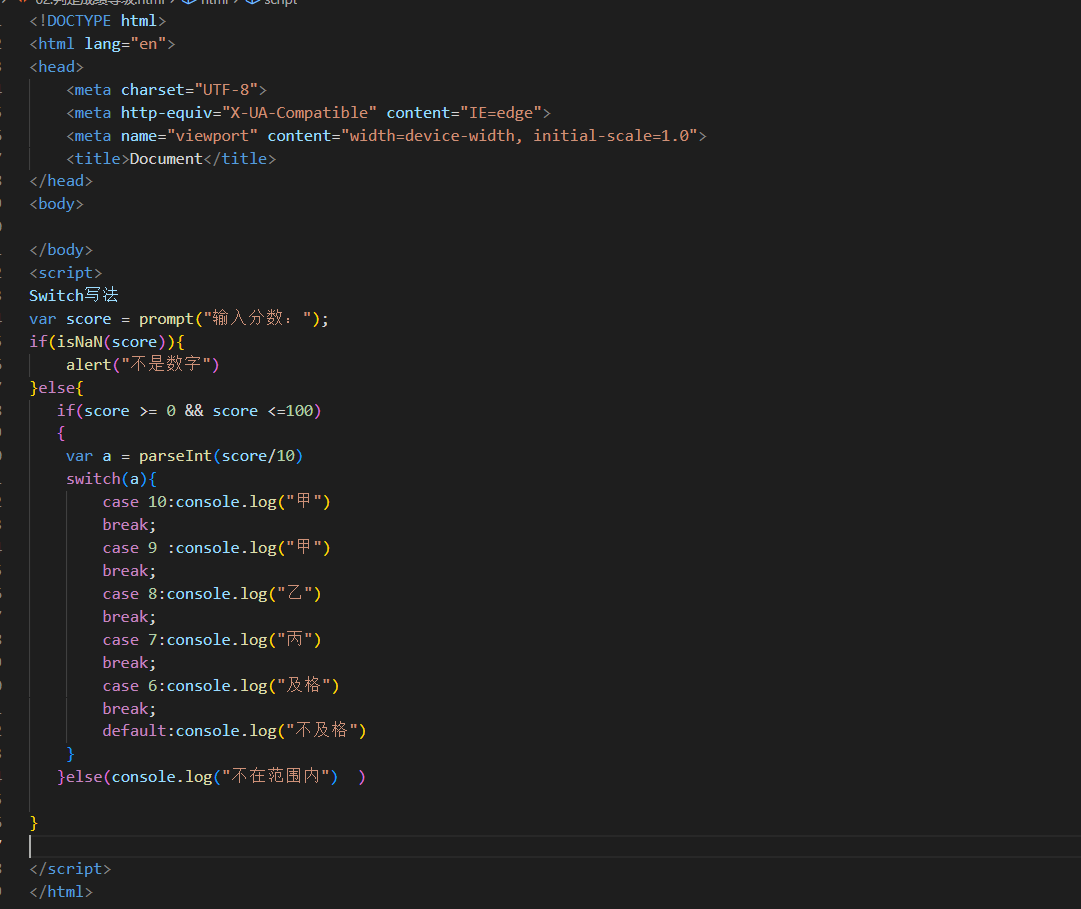Click the alert("不是数字") statement
The width and height of the screenshot is (1081, 909).
143,365
